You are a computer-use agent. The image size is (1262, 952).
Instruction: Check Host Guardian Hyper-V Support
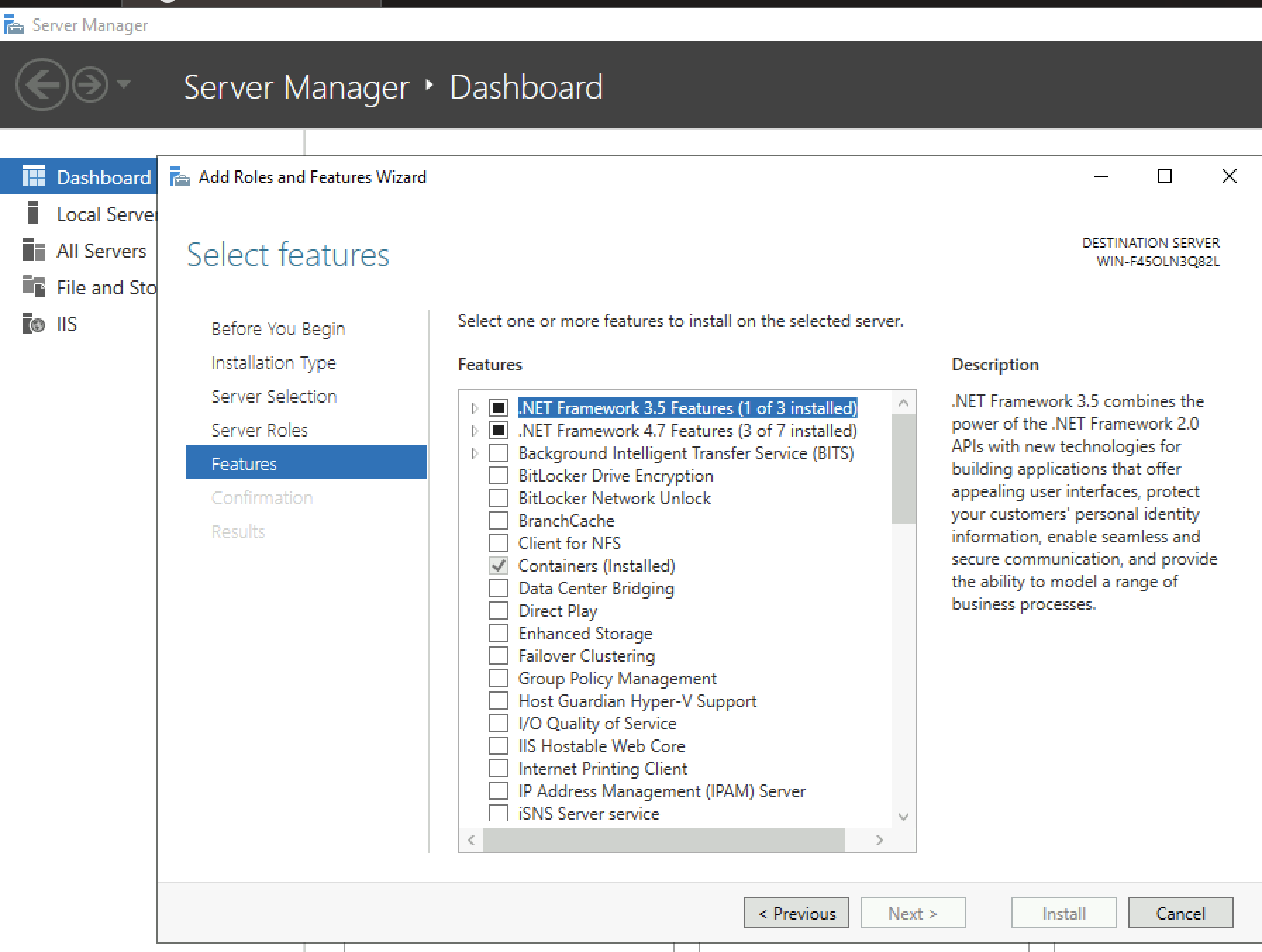499,701
